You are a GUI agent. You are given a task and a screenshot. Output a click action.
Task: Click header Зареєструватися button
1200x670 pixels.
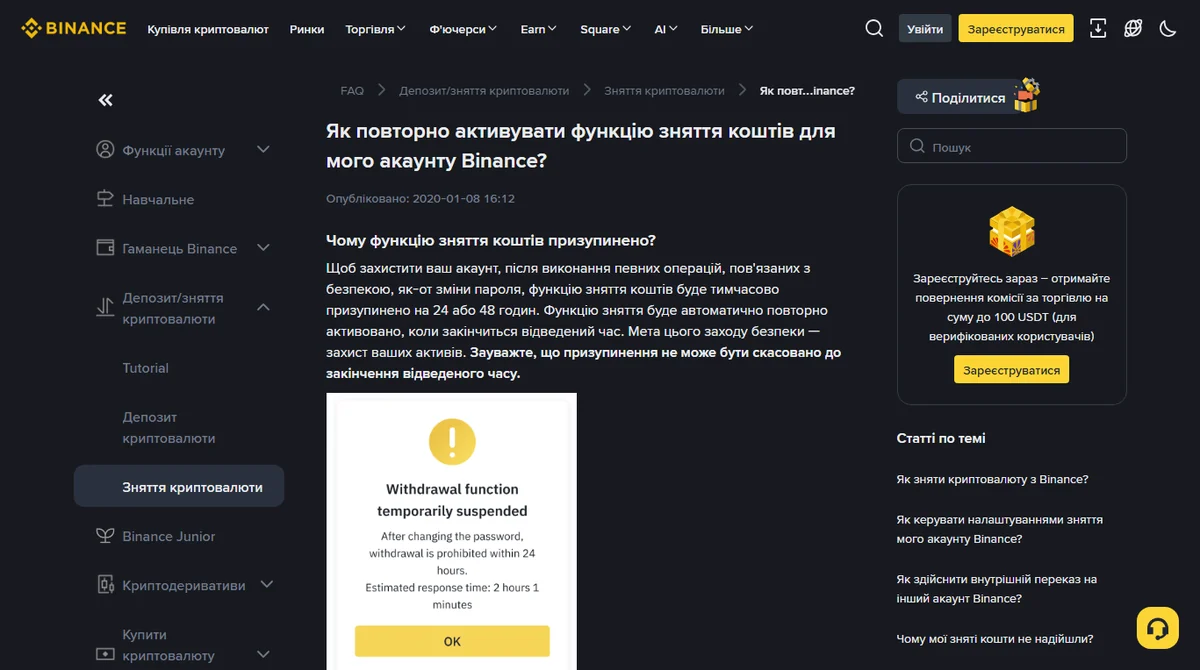pyautogui.click(x=1016, y=29)
